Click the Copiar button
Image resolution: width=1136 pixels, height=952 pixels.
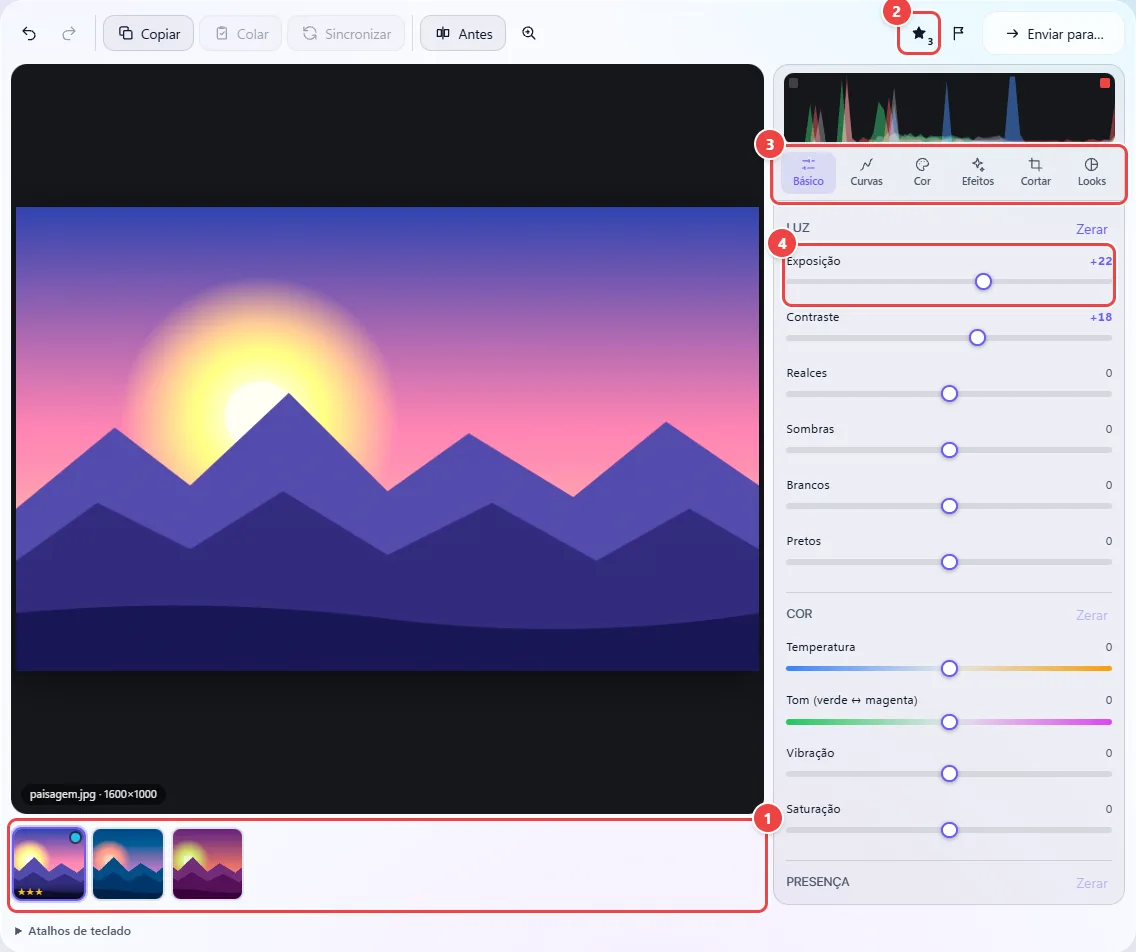149,33
